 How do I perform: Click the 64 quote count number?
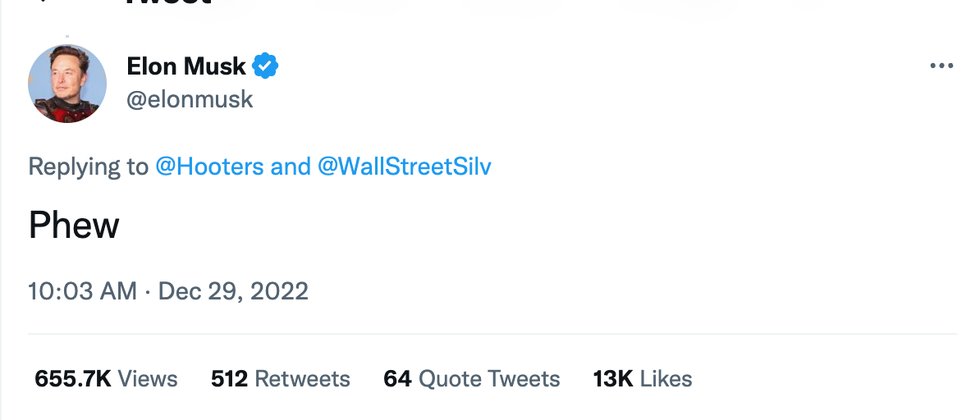(x=397, y=379)
